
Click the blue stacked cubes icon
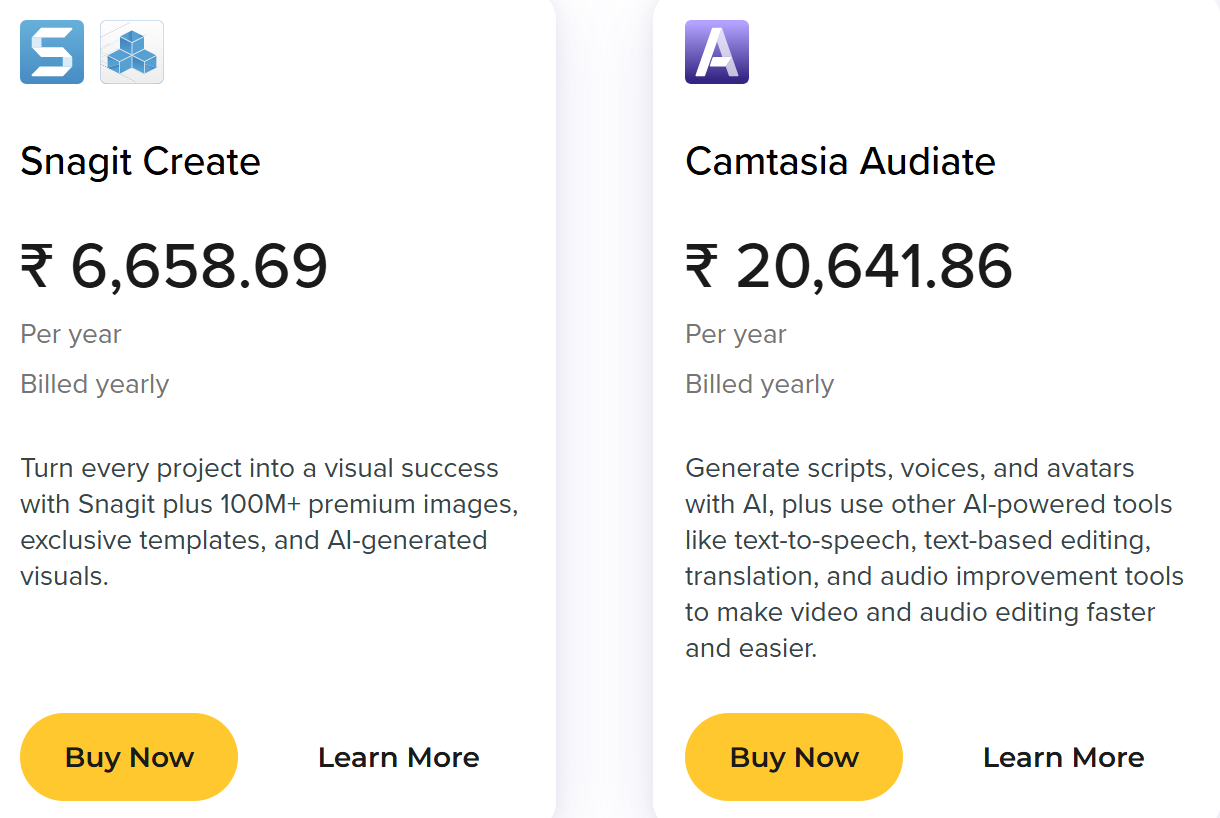coord(132,52)
